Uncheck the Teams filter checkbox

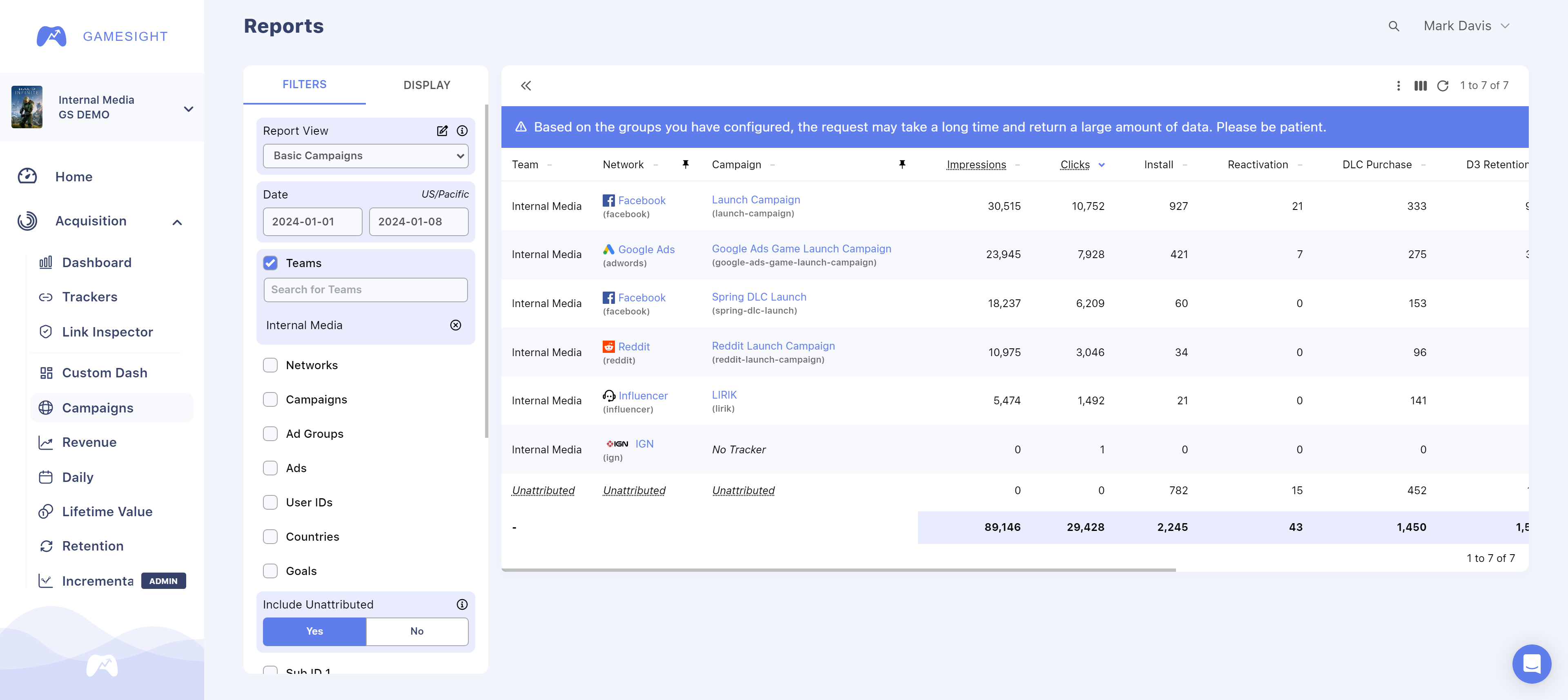tap(270, 263)
